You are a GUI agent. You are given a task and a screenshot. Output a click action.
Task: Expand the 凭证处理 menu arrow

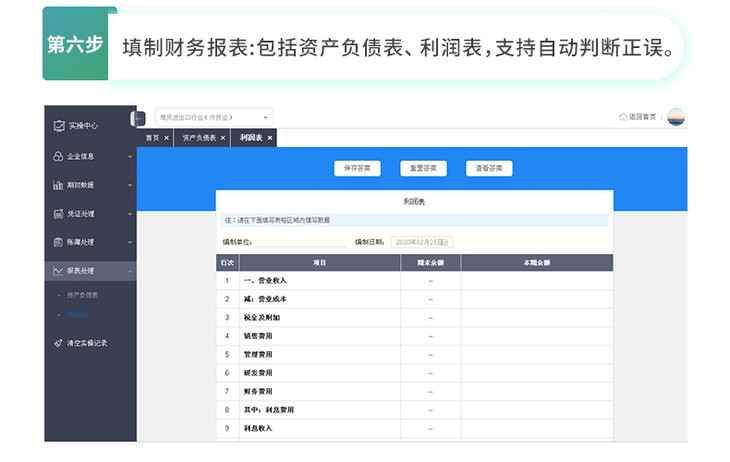click(130, 213)
